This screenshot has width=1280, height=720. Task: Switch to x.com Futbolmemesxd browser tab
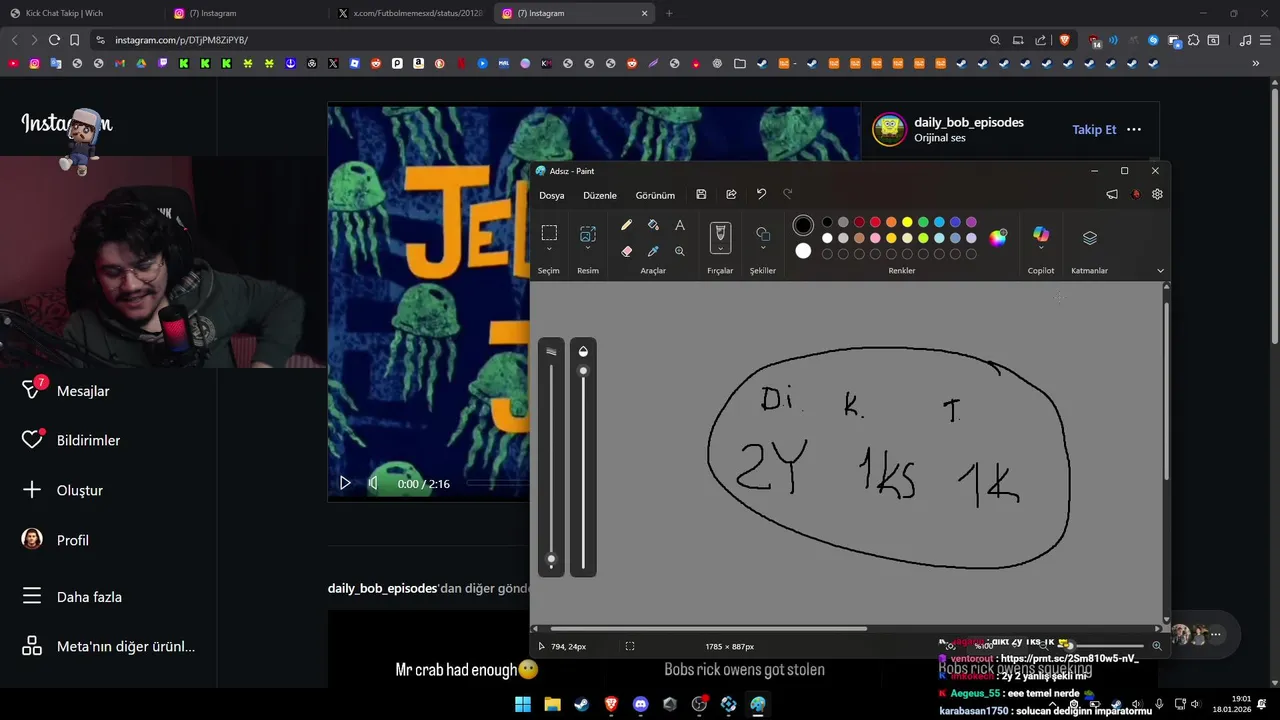click(x=410, y=13)
